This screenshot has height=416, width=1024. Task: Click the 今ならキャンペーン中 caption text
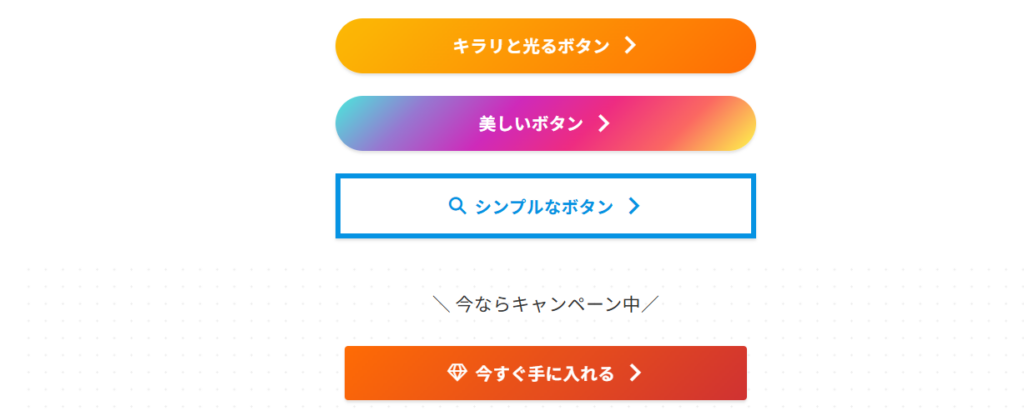[x=547, y=304]
